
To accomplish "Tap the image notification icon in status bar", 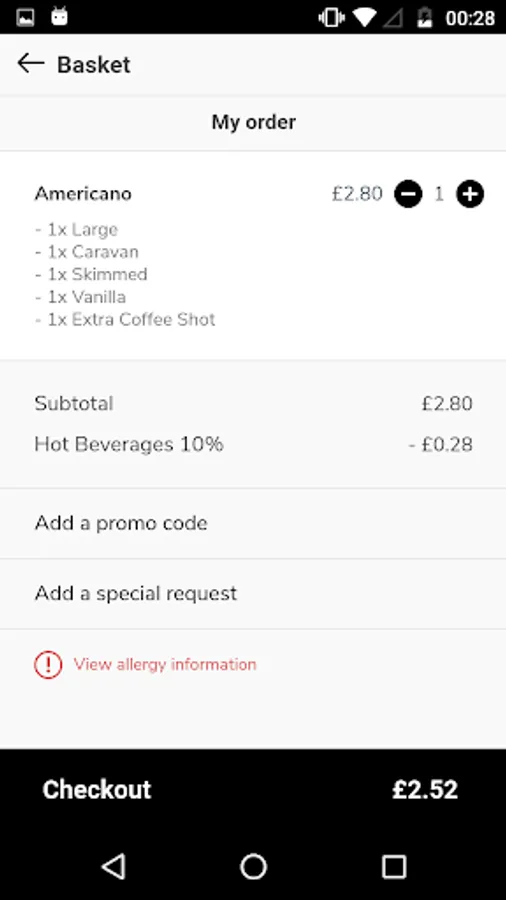I will [x=25, y=17].
